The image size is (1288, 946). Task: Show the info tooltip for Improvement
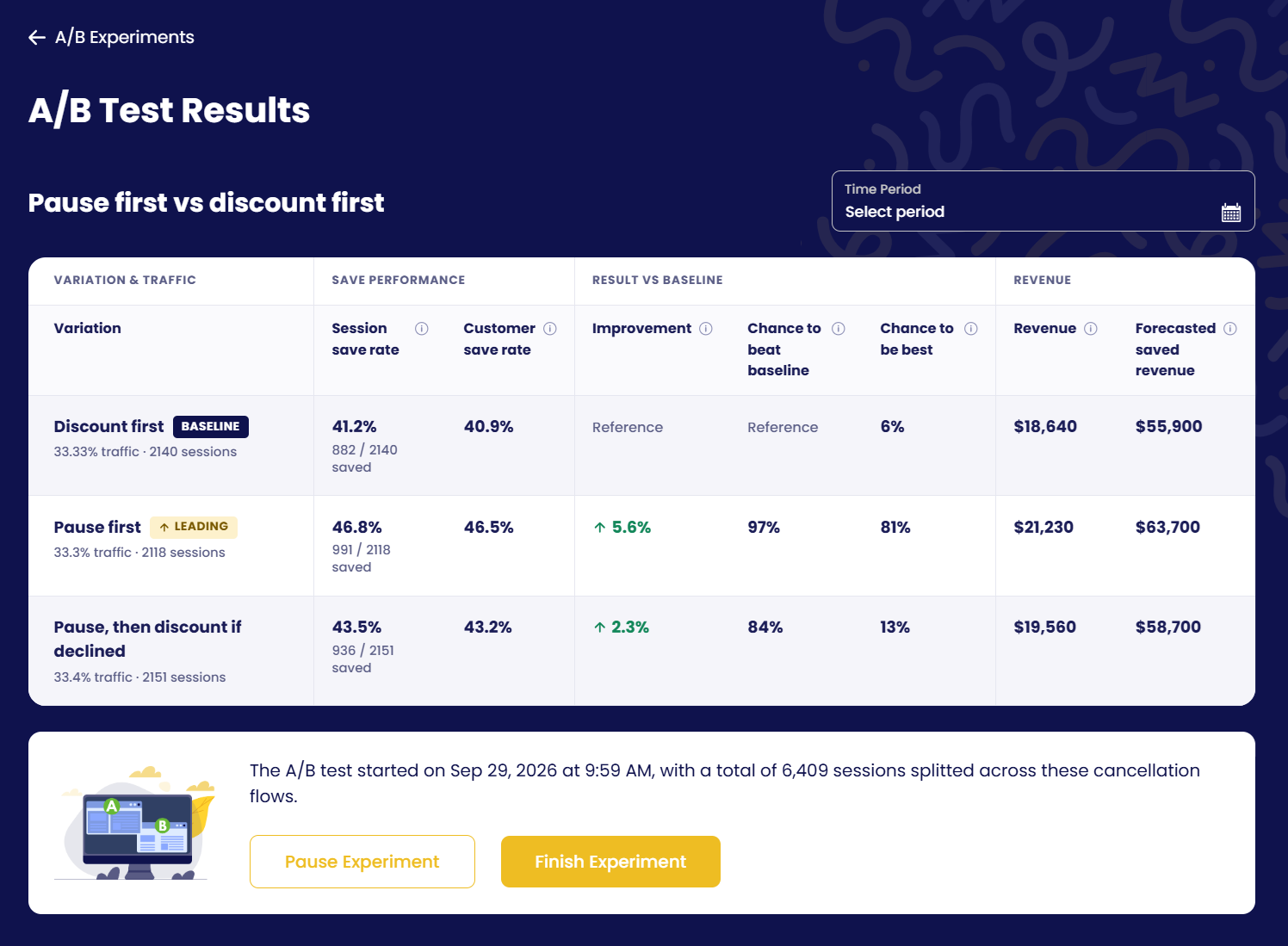point(706,328)
